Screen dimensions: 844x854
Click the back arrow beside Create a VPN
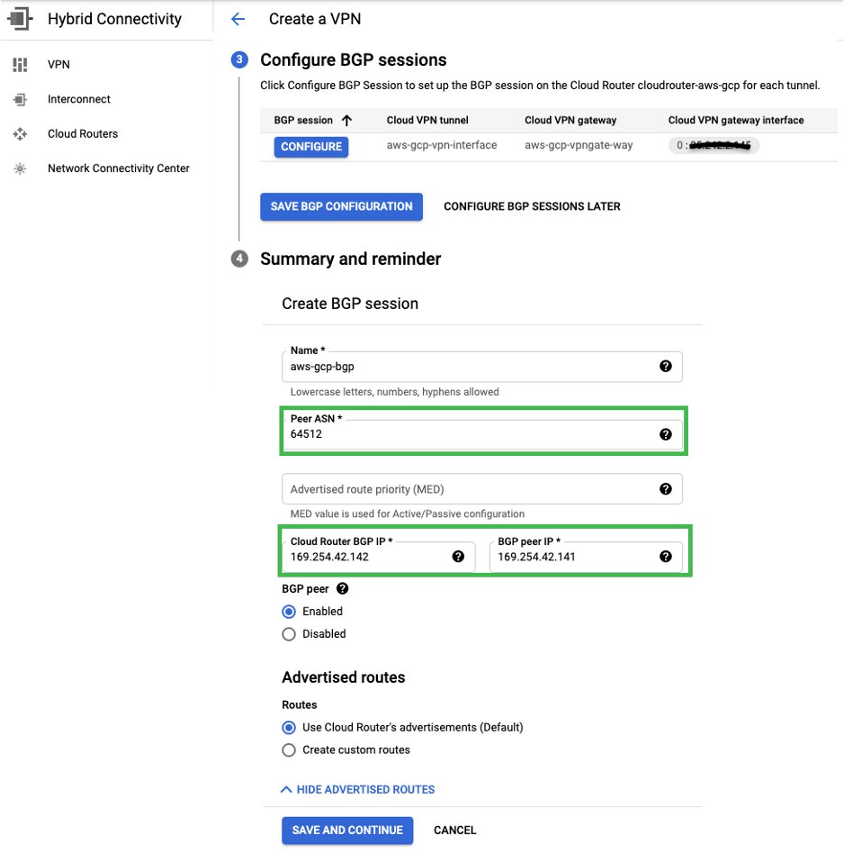pyautogui.click(x=238, y=19)
